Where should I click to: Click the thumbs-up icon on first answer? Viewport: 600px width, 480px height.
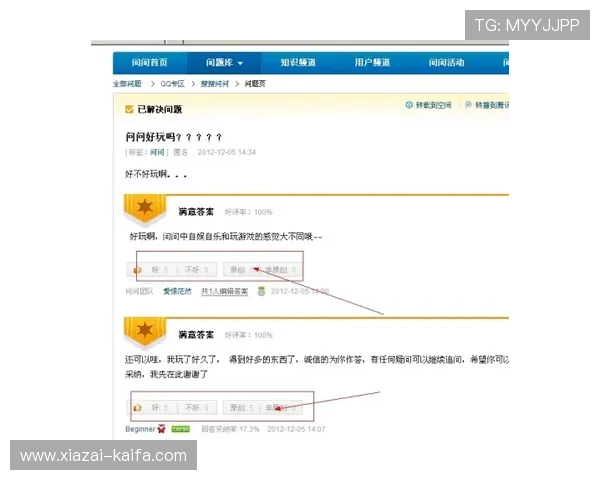coord(137,270)
